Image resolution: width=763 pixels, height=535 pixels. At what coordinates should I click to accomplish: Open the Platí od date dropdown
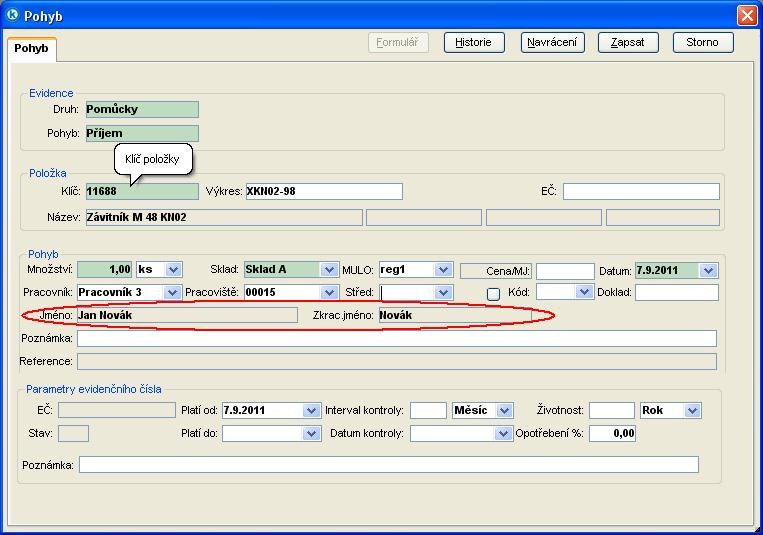coord(311,410)
